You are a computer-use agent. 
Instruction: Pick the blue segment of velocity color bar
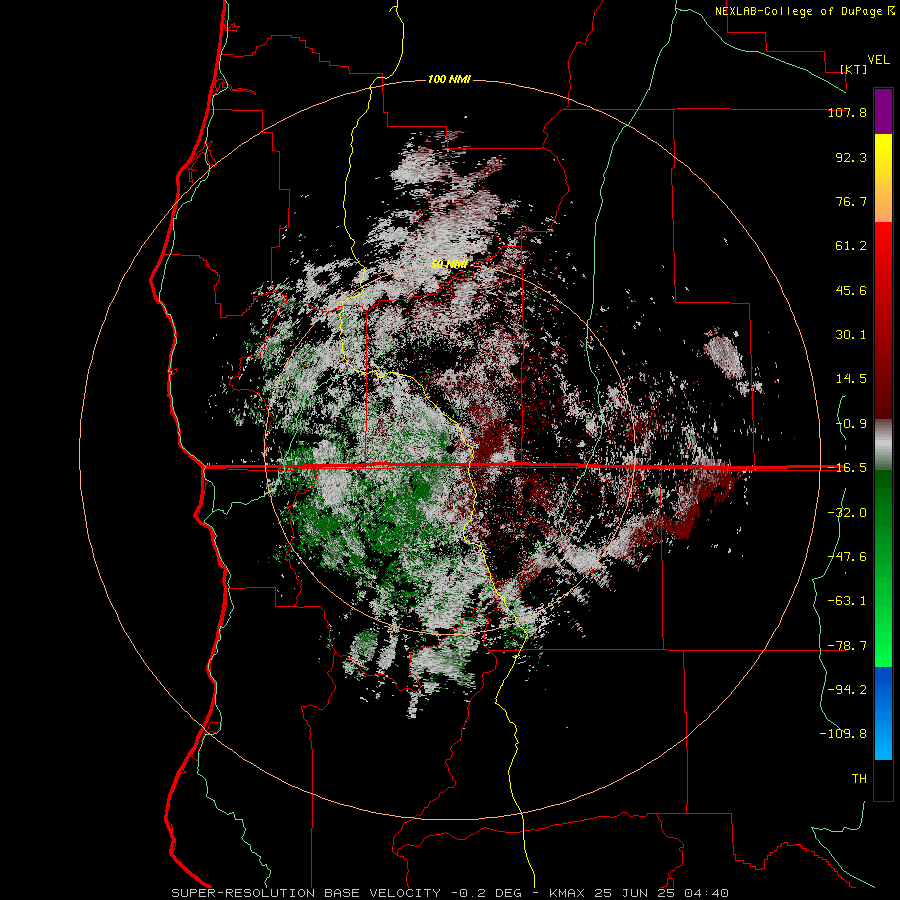(883, 713)
